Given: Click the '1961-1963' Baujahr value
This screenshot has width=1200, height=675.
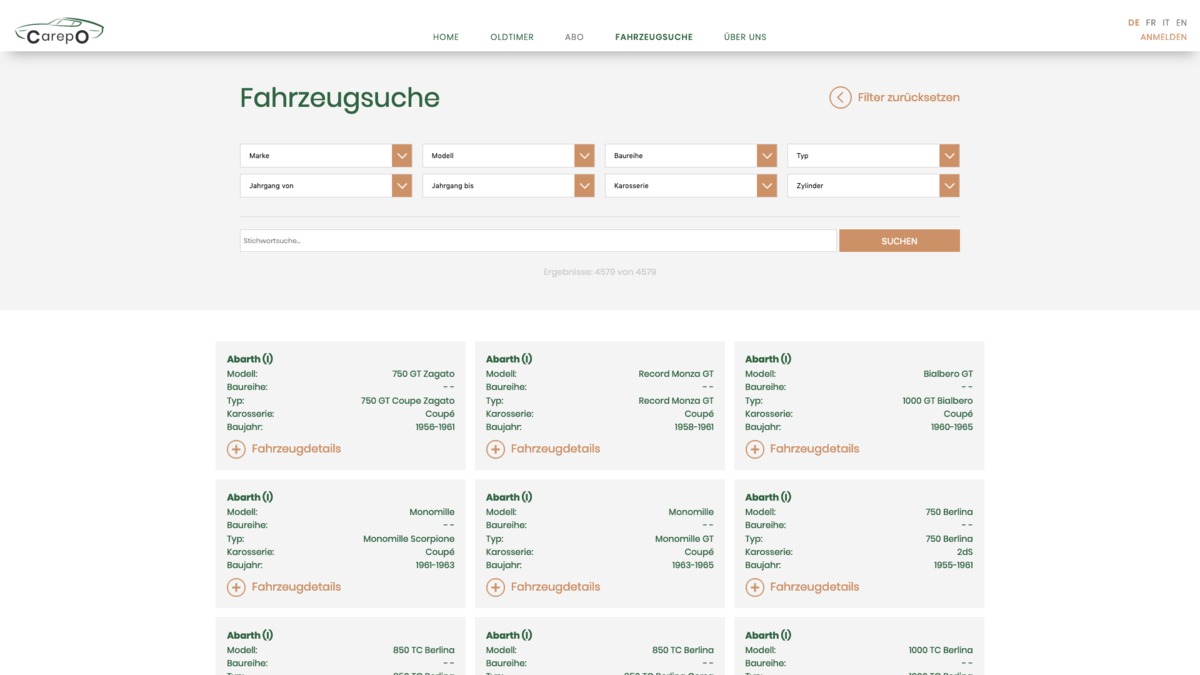Looking at the screenshot, I should [435, 565].
